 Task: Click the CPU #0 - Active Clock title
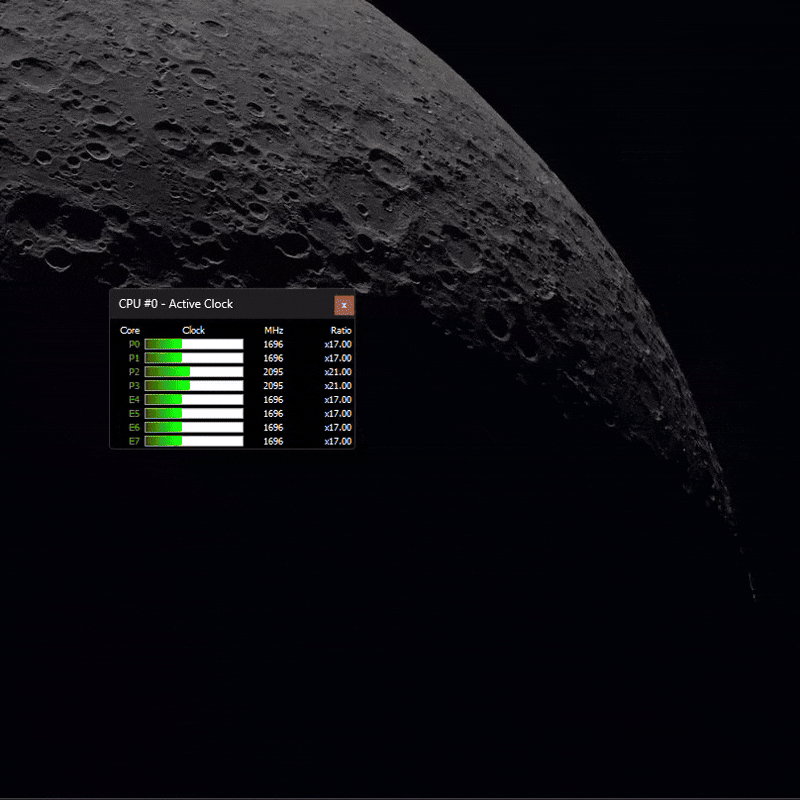(176, 304)
